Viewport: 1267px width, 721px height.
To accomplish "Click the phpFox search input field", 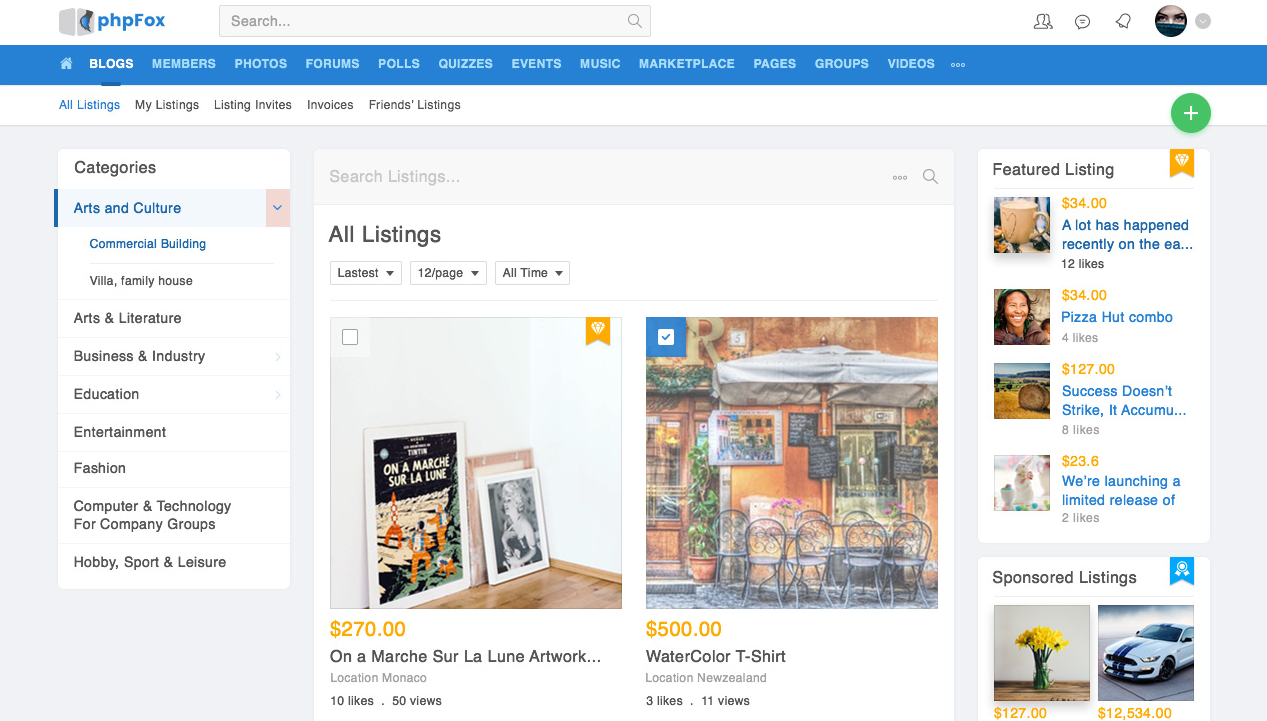I will coord(420,21).
